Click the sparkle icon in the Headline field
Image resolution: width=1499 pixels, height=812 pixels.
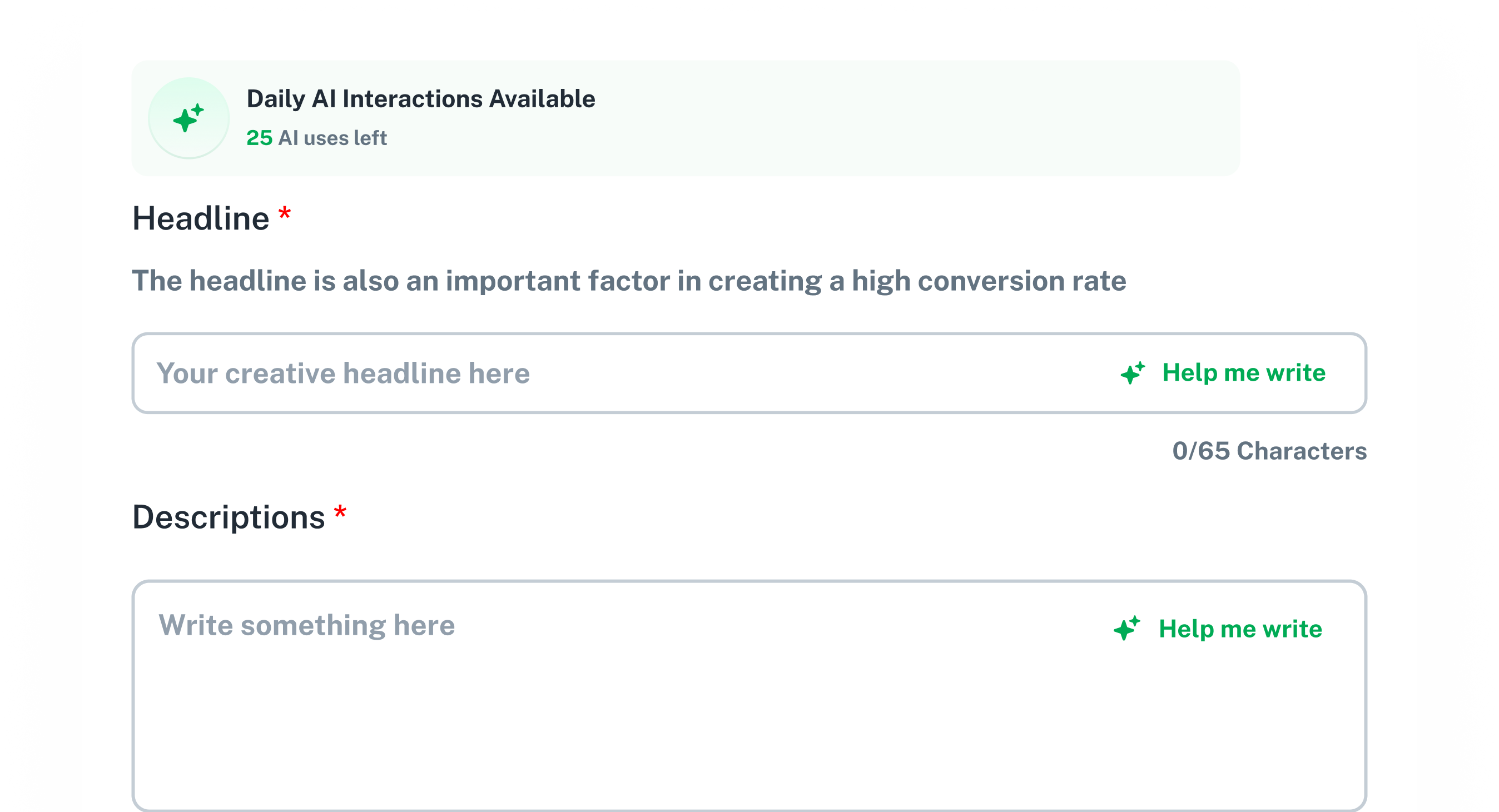[x=1133, y=373]
